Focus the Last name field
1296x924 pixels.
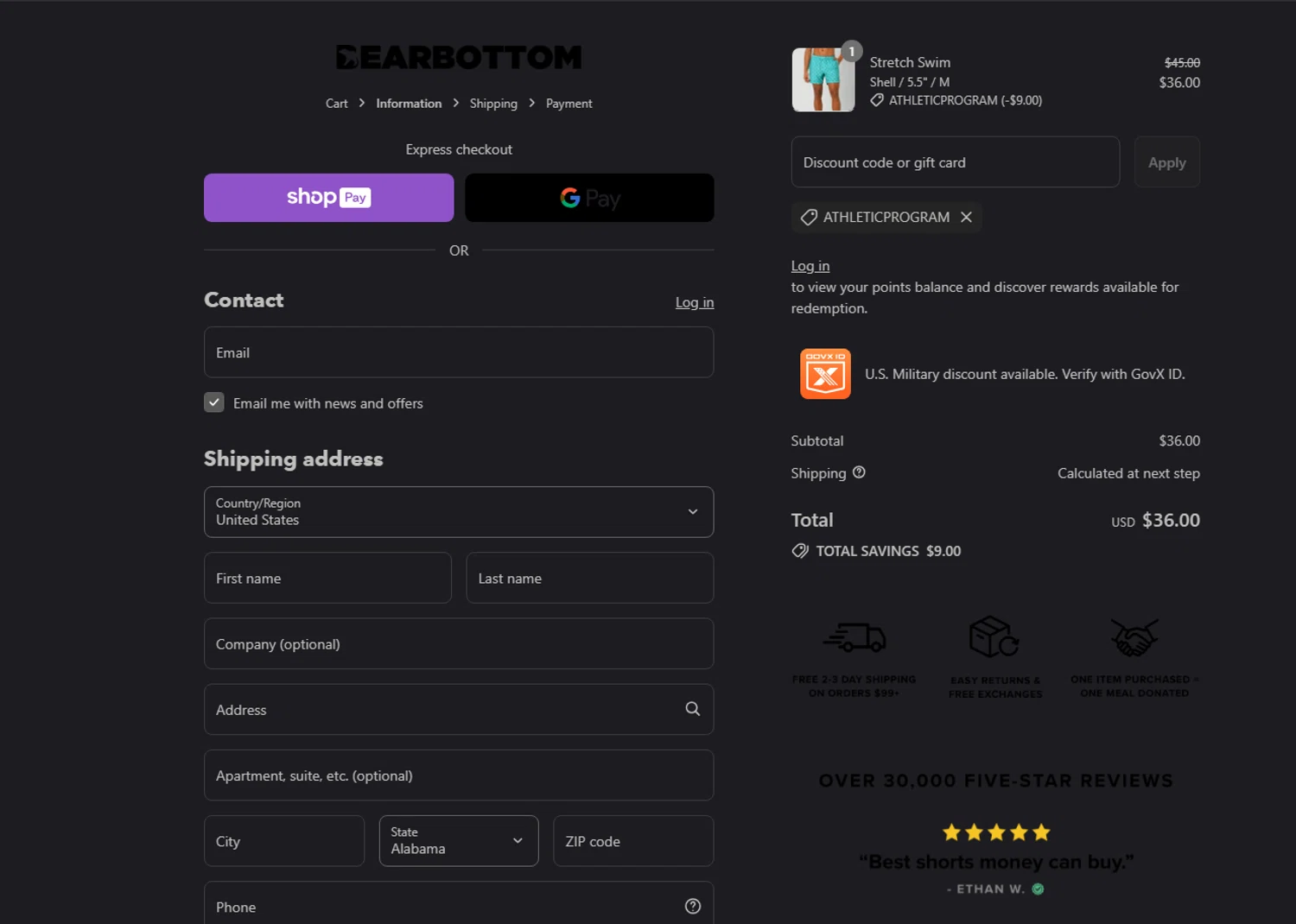590,578
